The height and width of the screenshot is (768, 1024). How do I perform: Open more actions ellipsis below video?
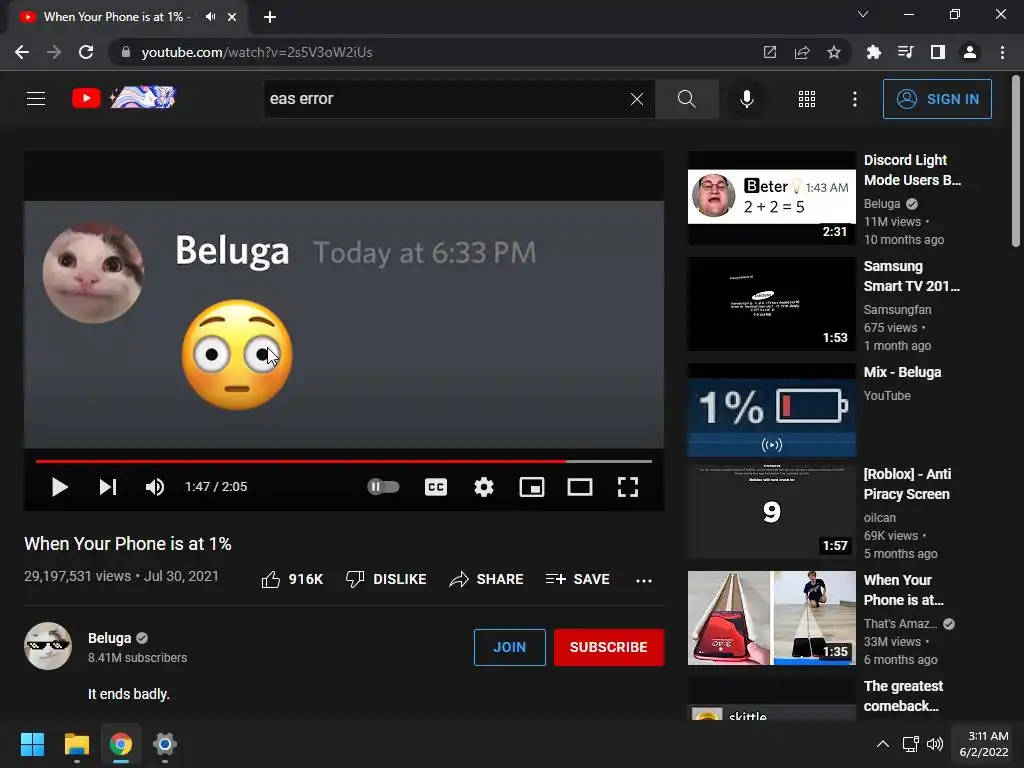click(644, 580)
